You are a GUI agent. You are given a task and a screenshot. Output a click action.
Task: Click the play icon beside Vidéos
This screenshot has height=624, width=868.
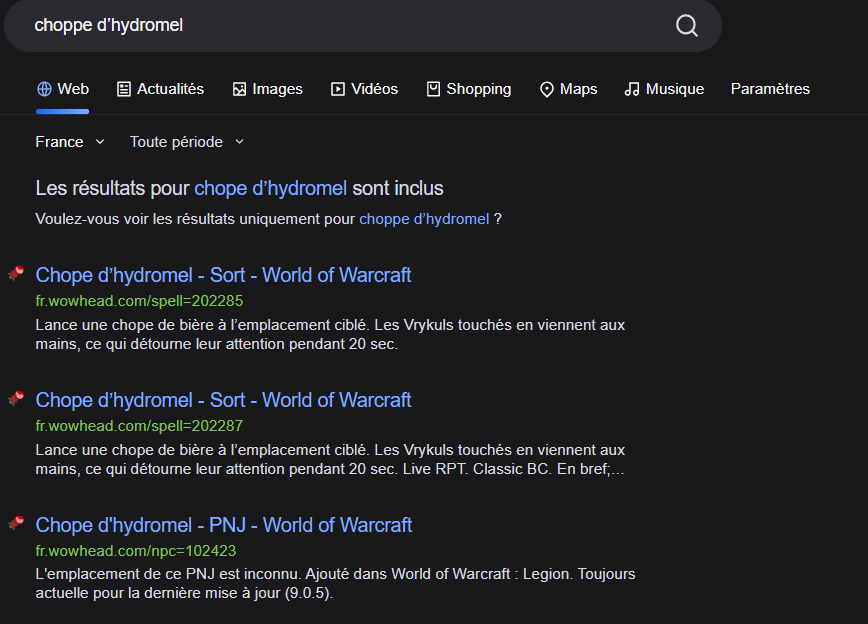[x=338, y=89]
